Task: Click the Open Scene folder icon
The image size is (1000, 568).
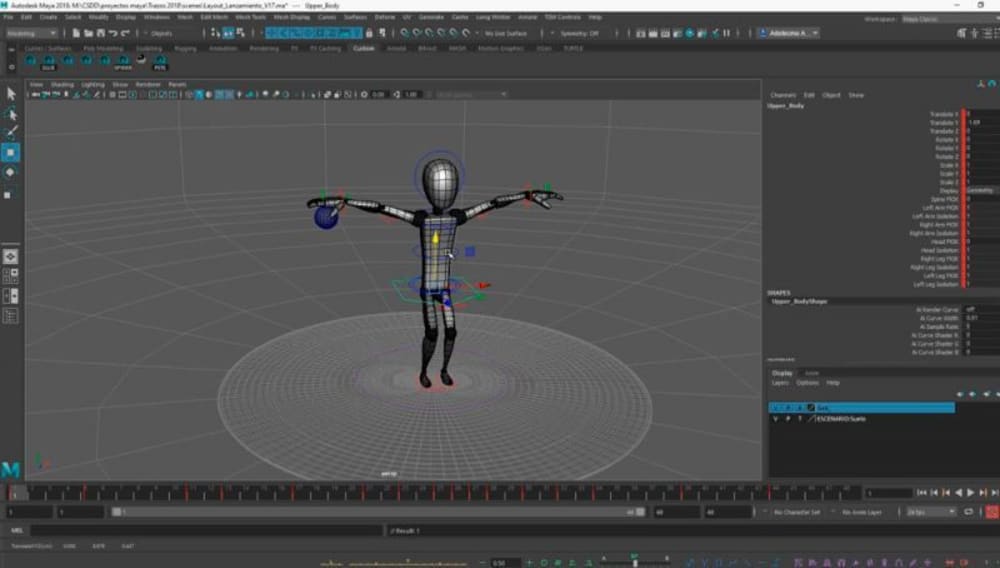Action: (x=88, y=33)
